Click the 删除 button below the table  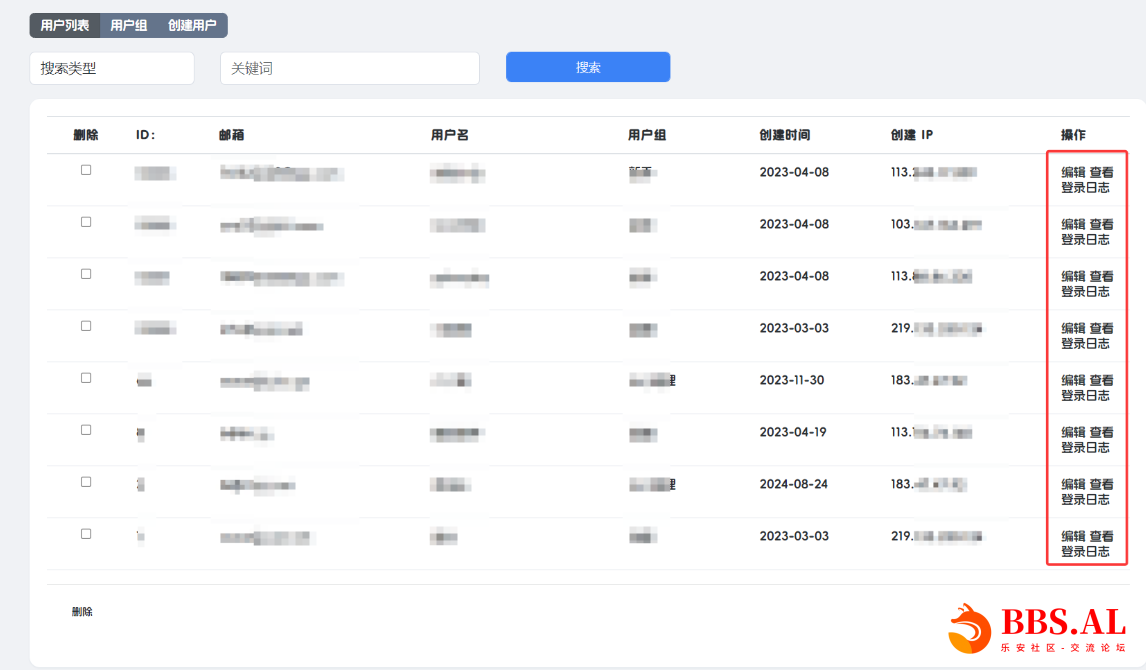click(x=82, y=612)
